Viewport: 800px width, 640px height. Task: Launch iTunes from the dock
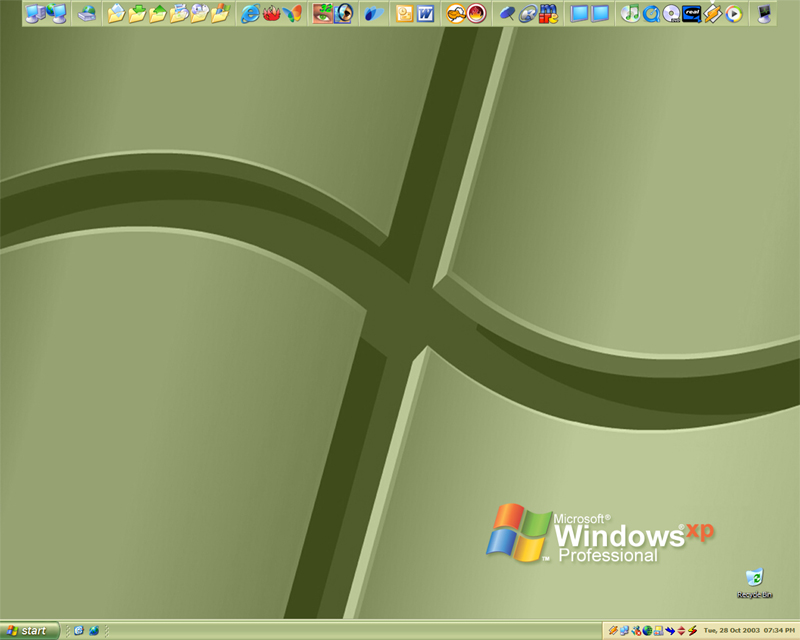pos(631,13)
